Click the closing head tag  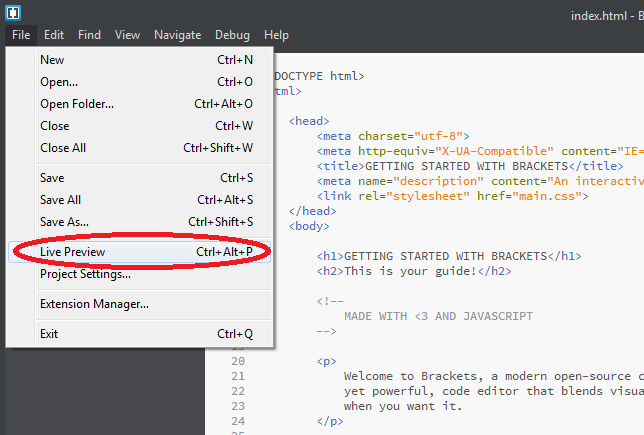point(313,211)
